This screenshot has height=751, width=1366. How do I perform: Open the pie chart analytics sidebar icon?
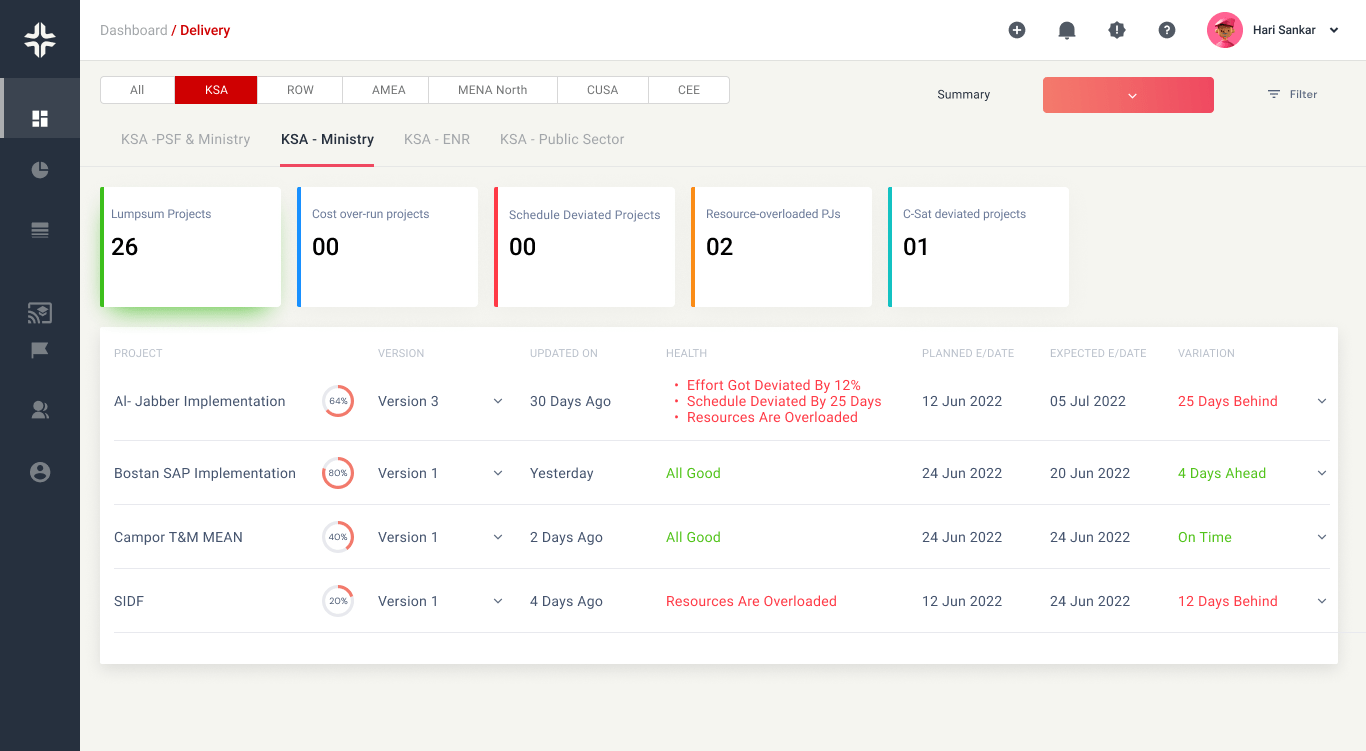click(x=40, y=170)
